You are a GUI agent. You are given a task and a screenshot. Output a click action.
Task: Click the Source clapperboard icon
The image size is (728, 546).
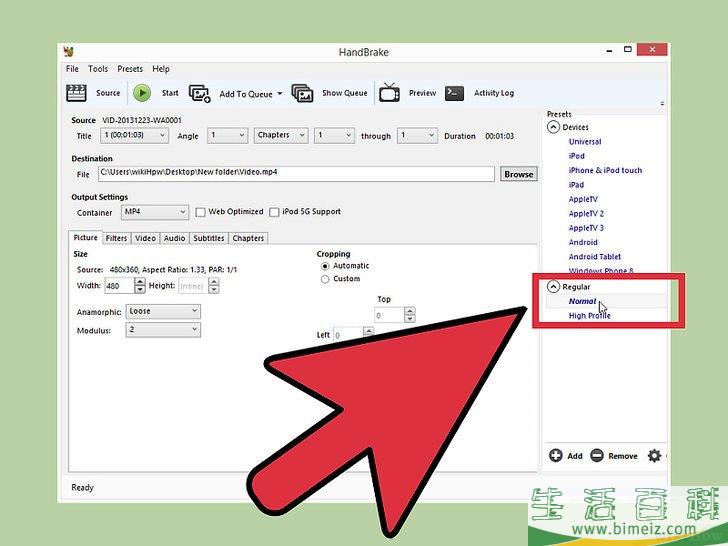[76, 93]
